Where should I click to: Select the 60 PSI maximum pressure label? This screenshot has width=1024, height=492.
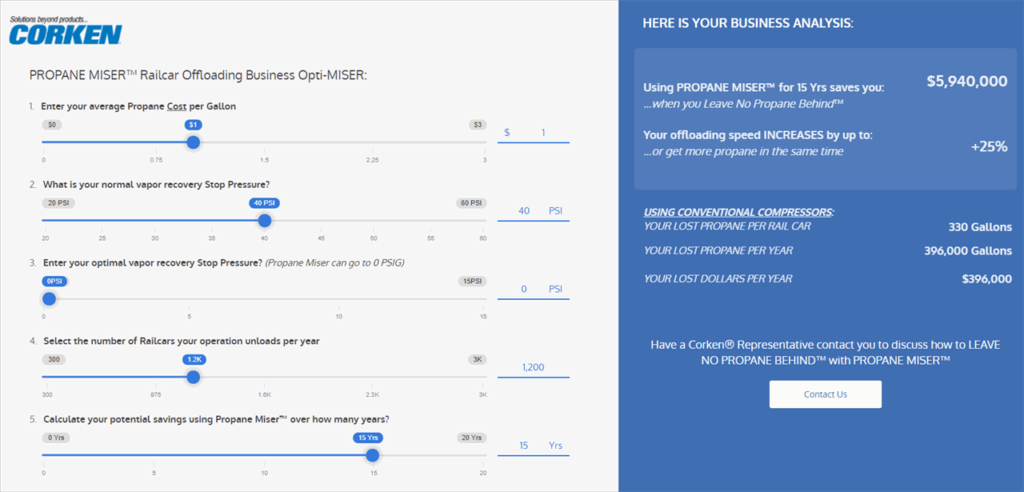(470, 203)
